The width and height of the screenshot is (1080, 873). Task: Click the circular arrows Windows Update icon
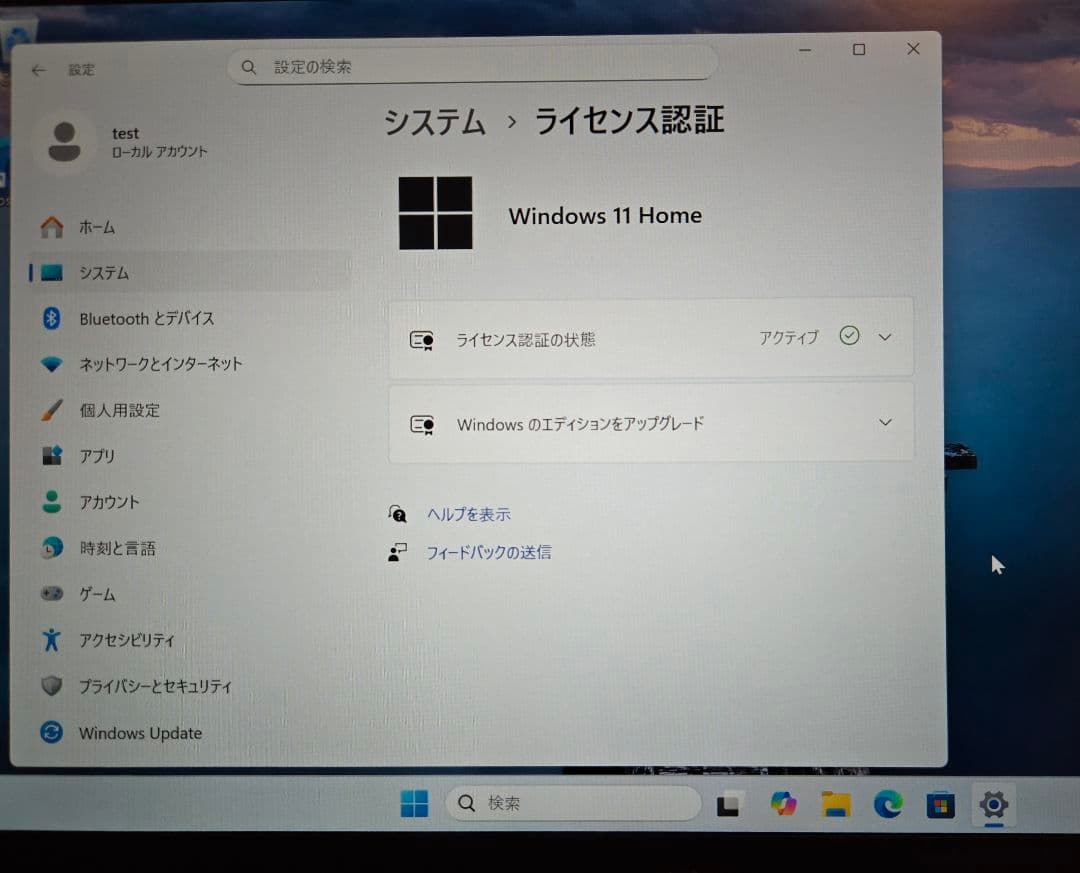[52, 732]
